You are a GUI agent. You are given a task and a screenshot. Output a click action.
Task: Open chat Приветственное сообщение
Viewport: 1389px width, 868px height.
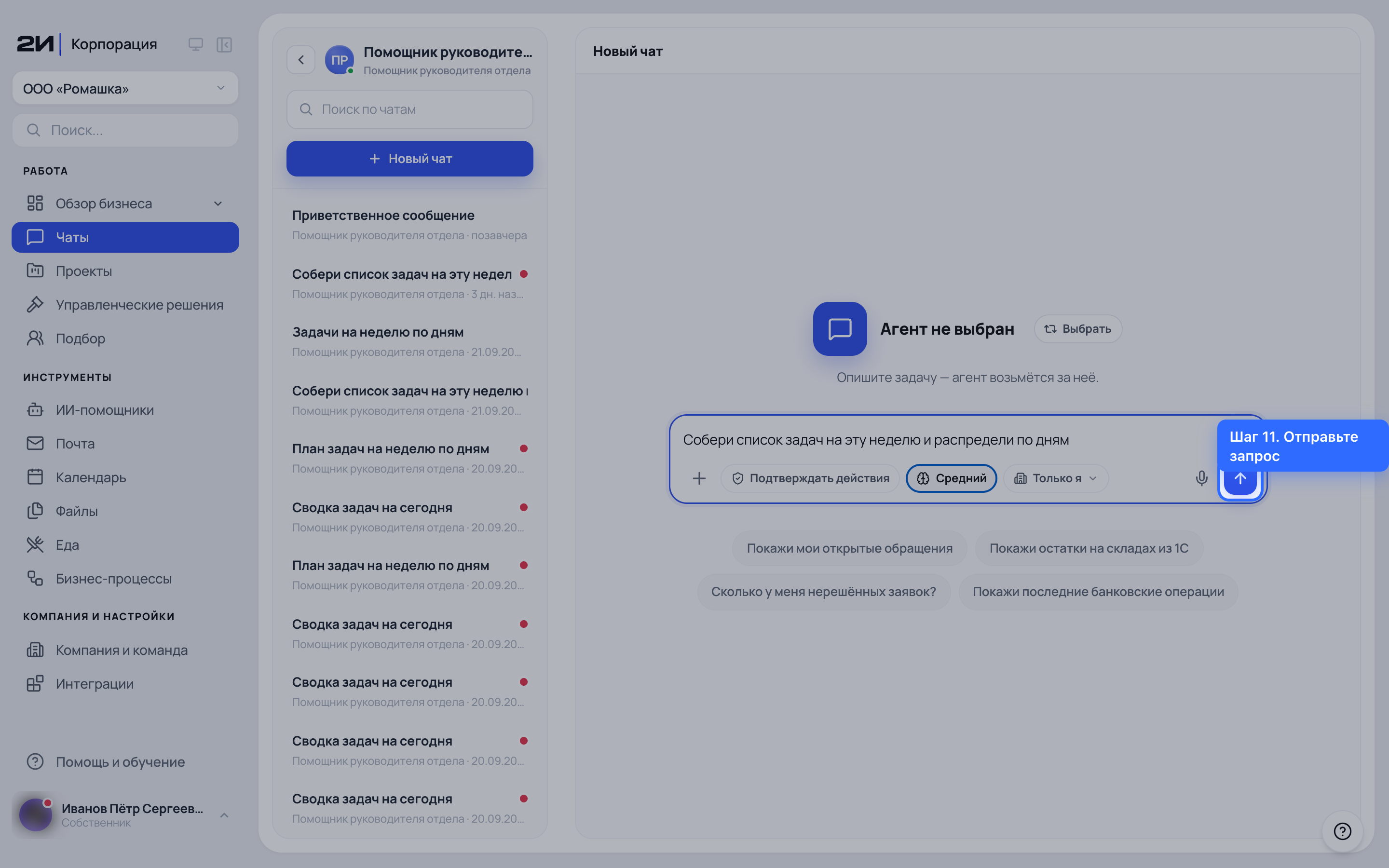[x=410, y=224]
